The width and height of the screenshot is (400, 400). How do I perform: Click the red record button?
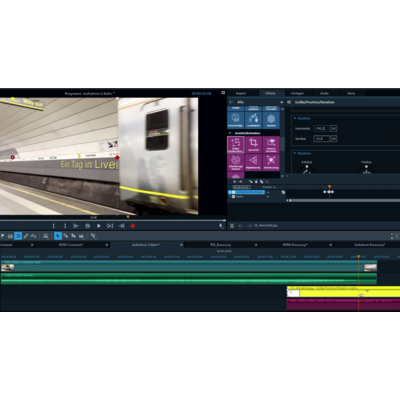click(x=133, y=226)
